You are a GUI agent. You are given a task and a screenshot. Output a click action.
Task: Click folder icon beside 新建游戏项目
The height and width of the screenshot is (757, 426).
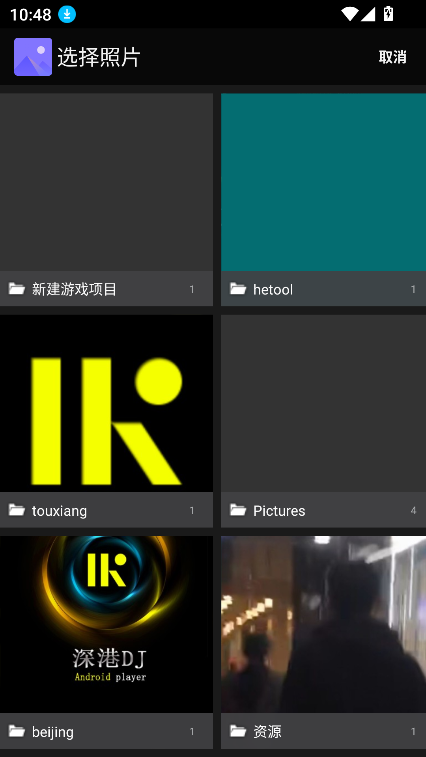[17, 289]
